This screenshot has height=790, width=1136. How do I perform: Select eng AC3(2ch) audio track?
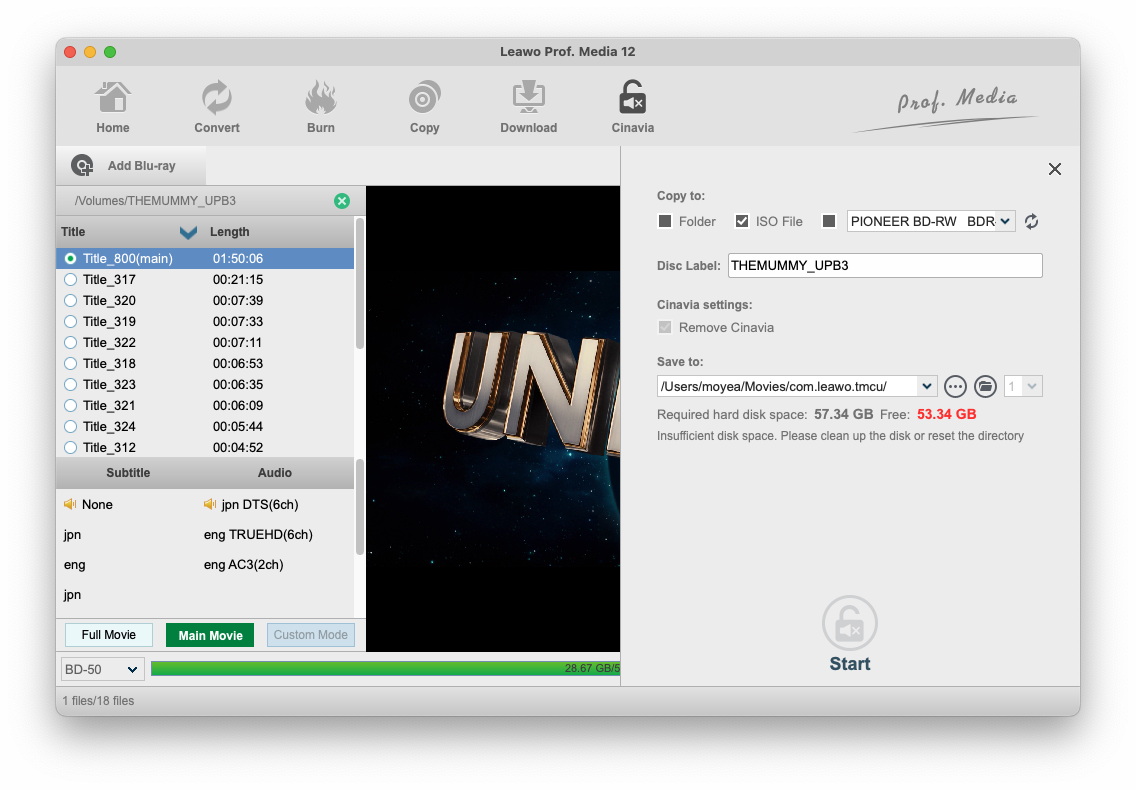coord(243,565)
